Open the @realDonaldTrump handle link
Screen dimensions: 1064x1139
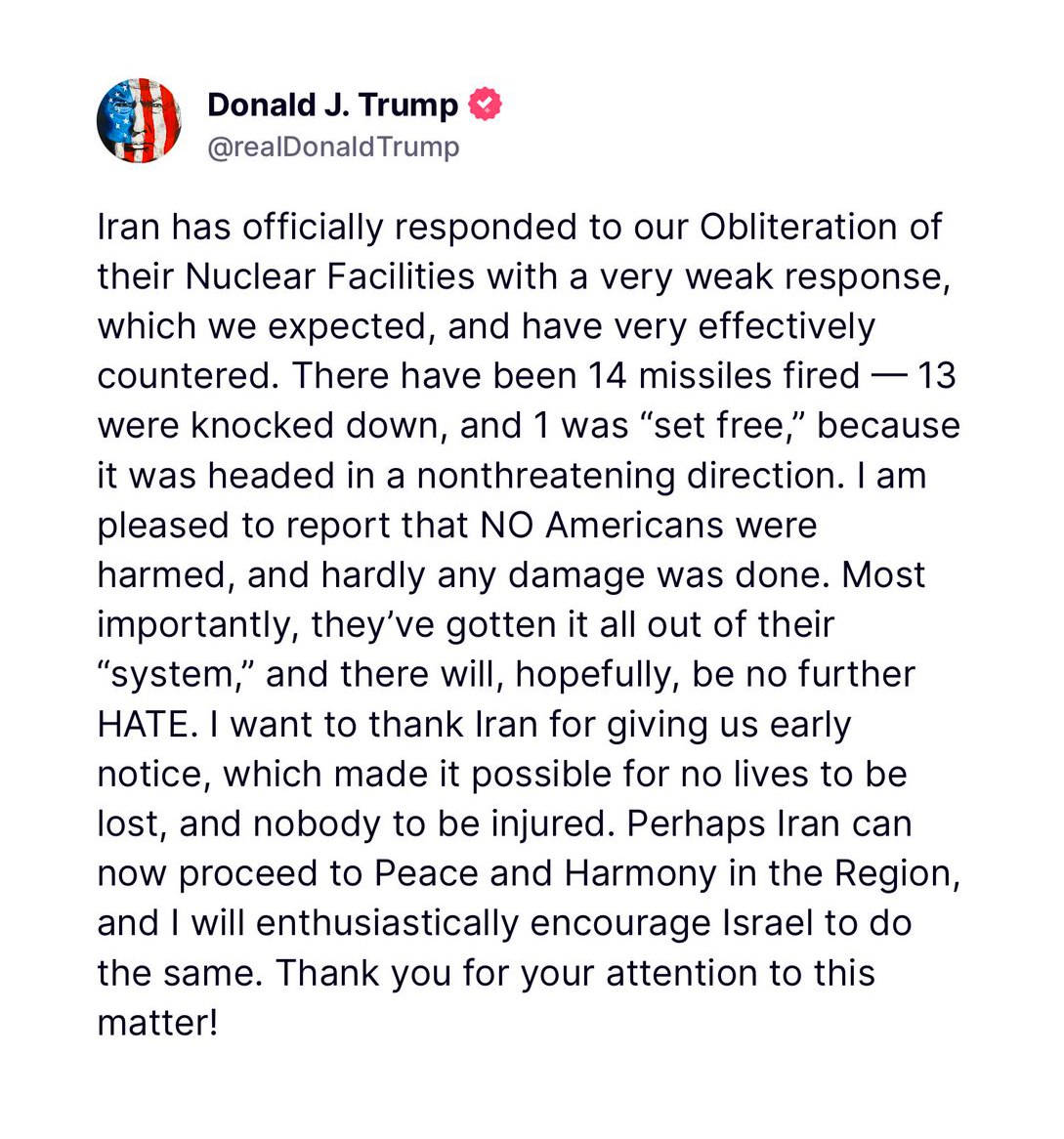tap(332, 148)
